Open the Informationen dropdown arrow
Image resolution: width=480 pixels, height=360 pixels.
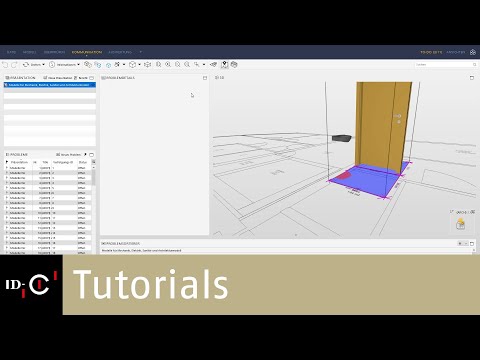point(79,64)
